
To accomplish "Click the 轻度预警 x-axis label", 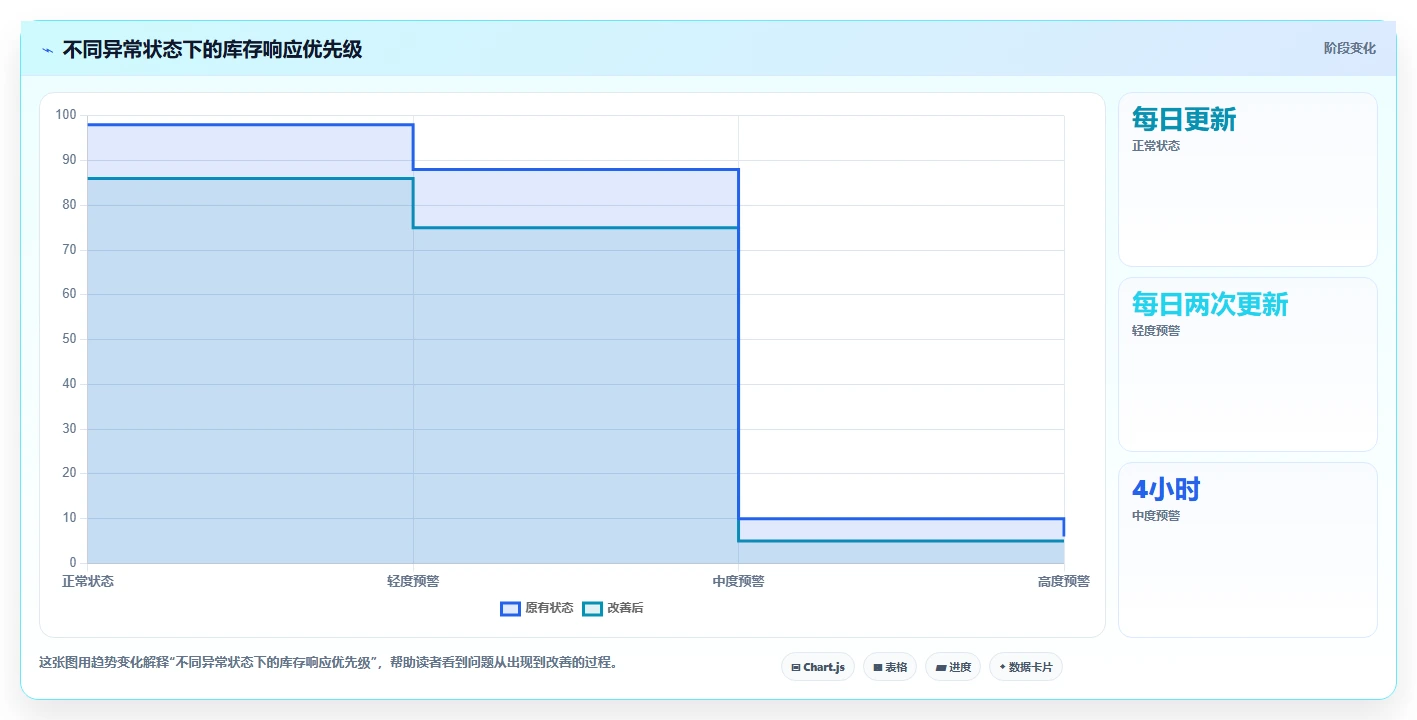I will [413, 581].
